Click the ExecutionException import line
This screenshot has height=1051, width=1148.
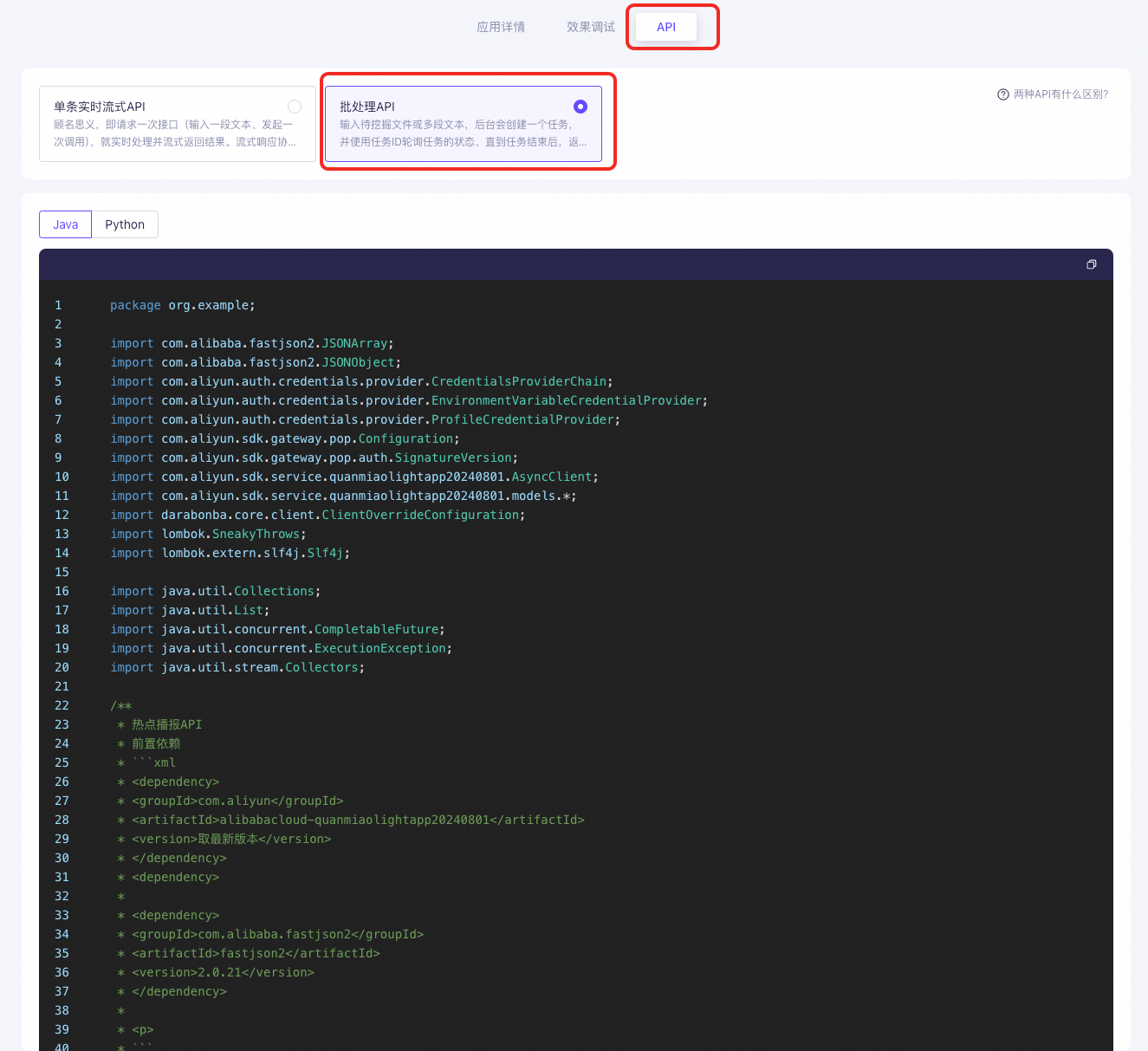tap(282, 648)
